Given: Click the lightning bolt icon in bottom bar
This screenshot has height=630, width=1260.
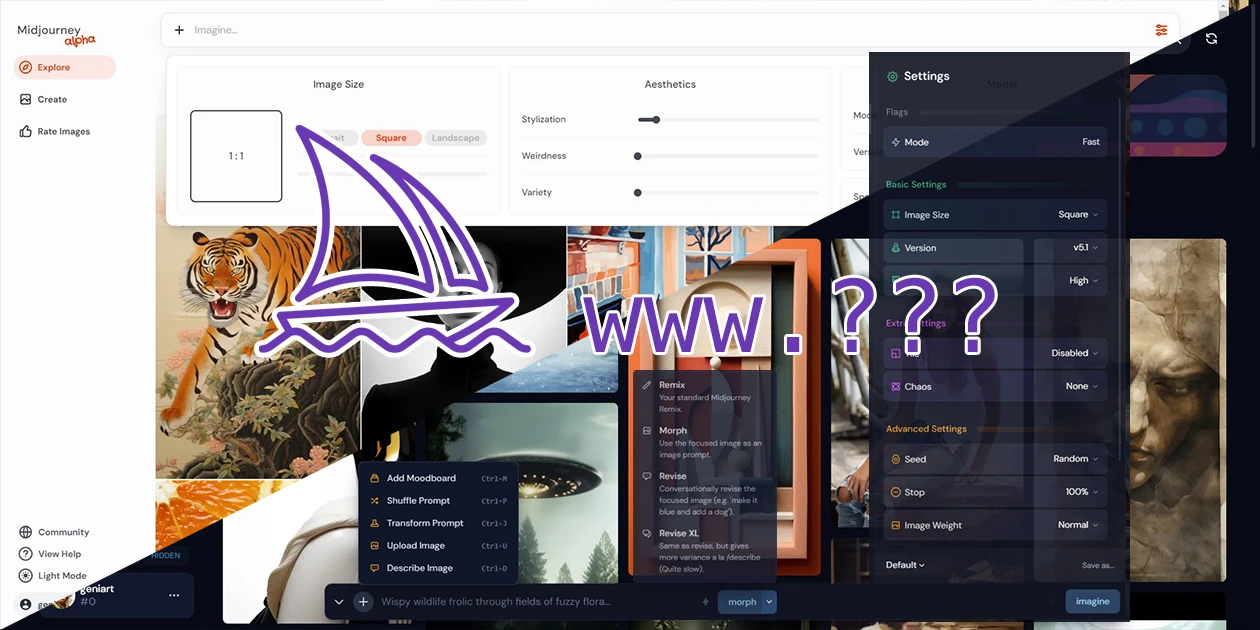Looking at the screenshot, I should pos(705,602).
